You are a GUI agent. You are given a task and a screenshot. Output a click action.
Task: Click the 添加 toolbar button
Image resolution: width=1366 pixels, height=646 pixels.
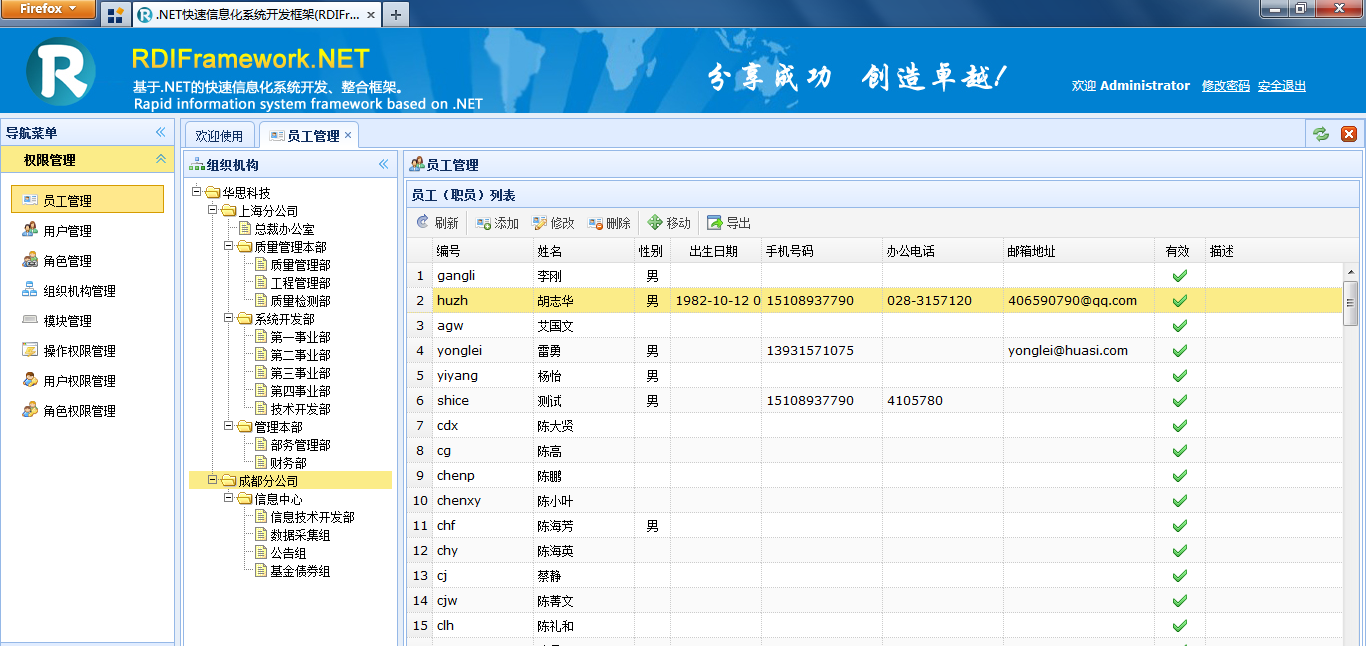pos(497,223)
